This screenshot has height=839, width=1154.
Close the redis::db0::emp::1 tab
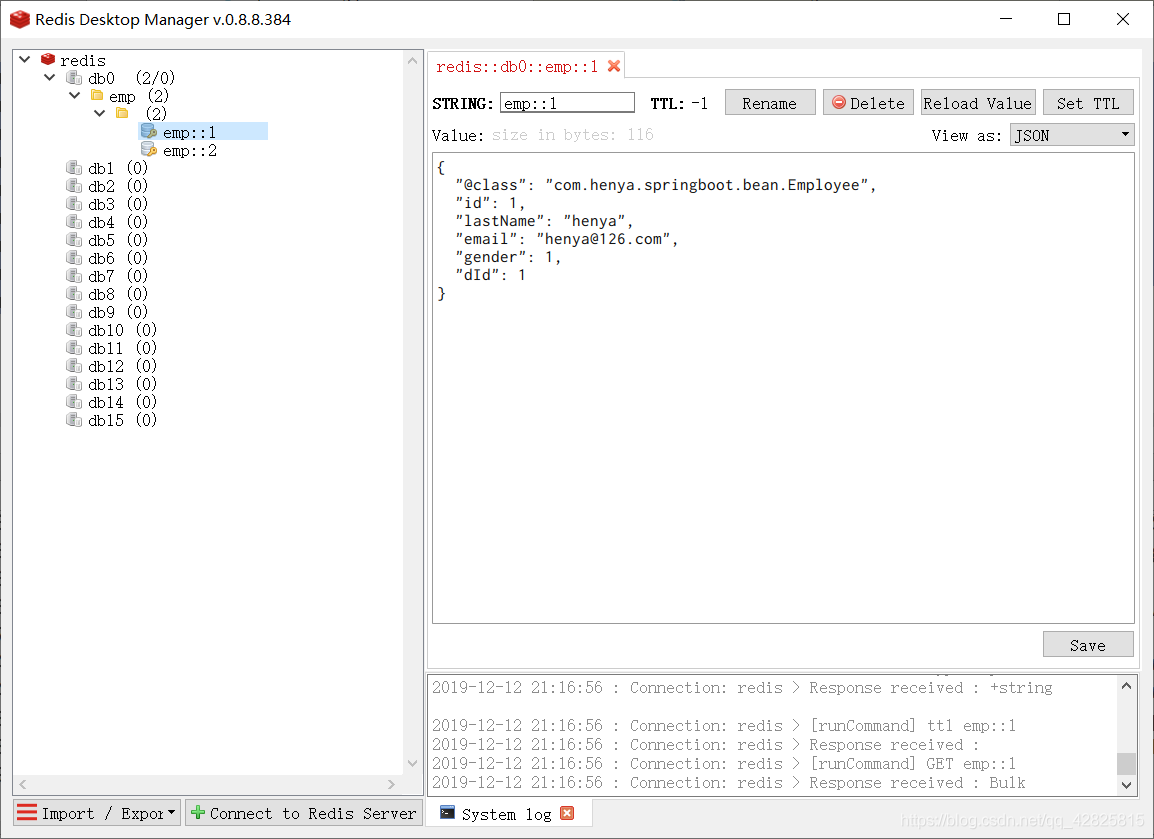point(614,66)
